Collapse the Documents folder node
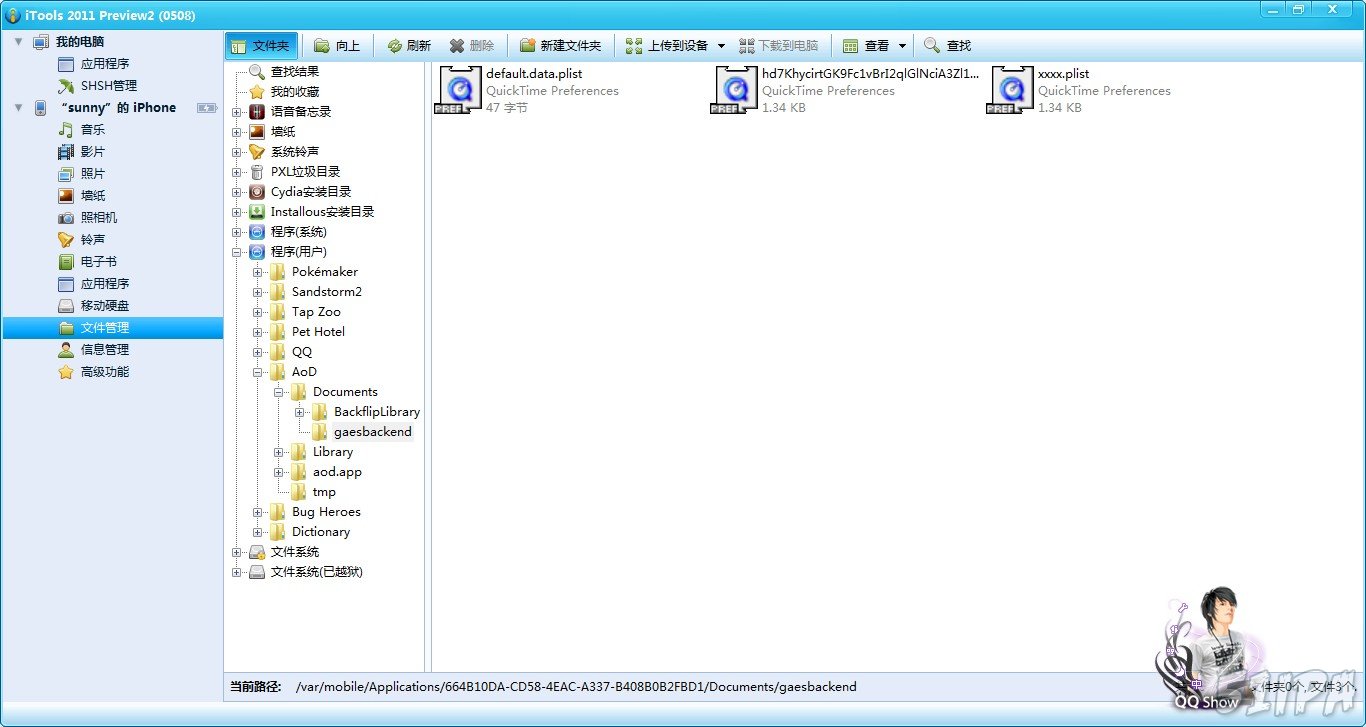 click(x=279, y=392)
